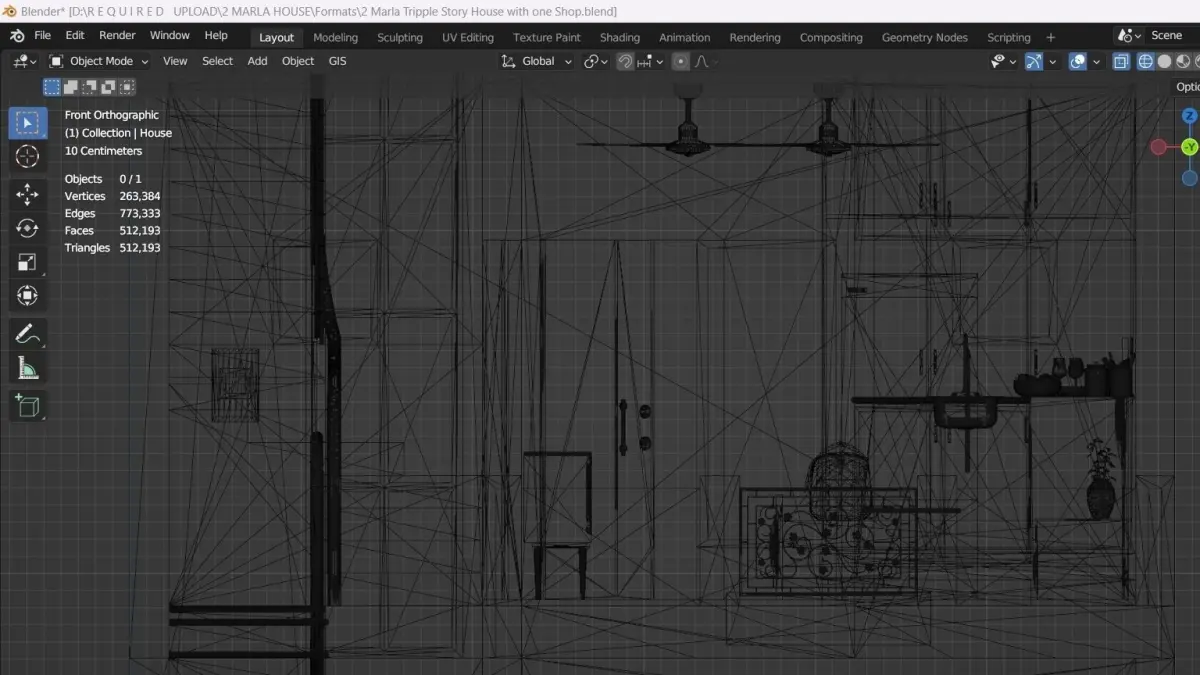Image resolution: width=1200 pixels, height=675 pixels.
Task: Choose the Measure tool
Action: [x=27, y=368]
